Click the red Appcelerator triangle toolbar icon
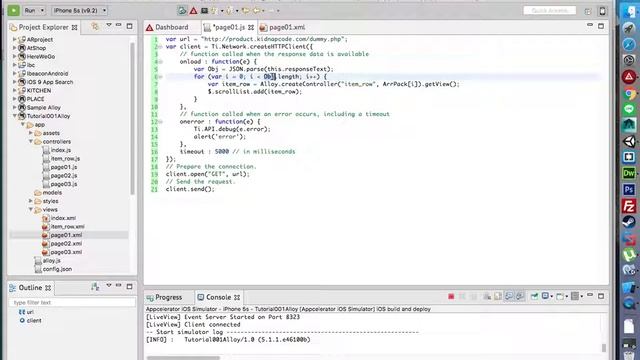The height and width of the screenshot is (360, 640). [193, 11]
